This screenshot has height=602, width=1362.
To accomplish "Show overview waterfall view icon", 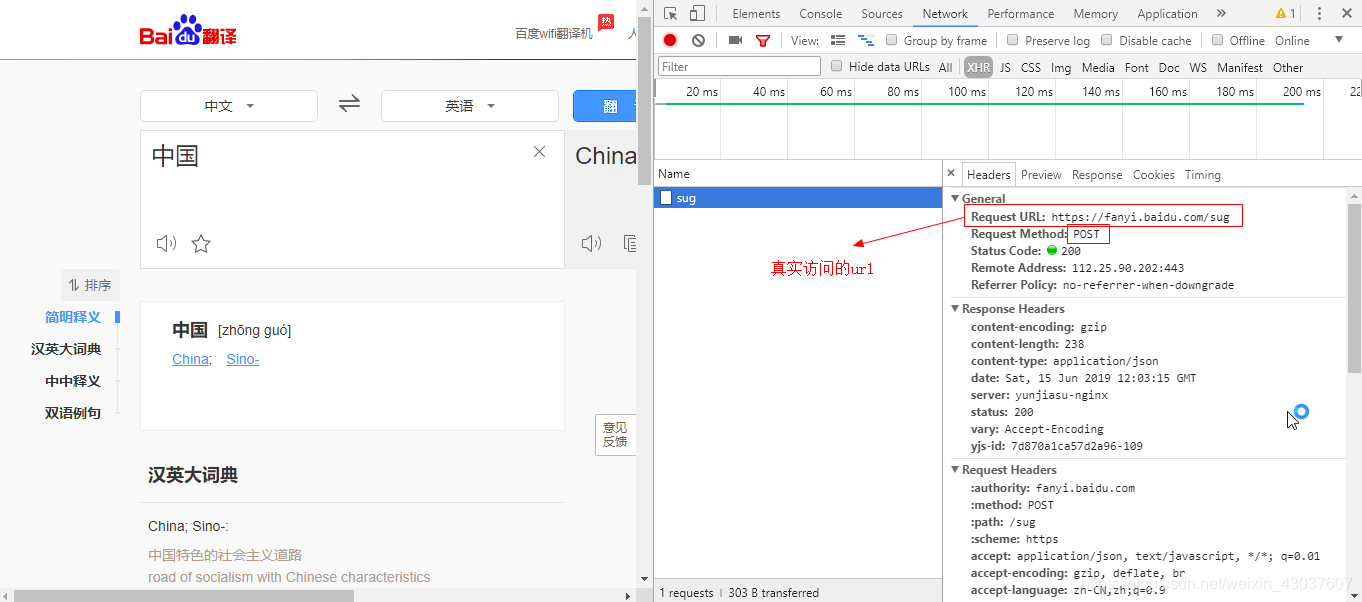I will [866, 40].
